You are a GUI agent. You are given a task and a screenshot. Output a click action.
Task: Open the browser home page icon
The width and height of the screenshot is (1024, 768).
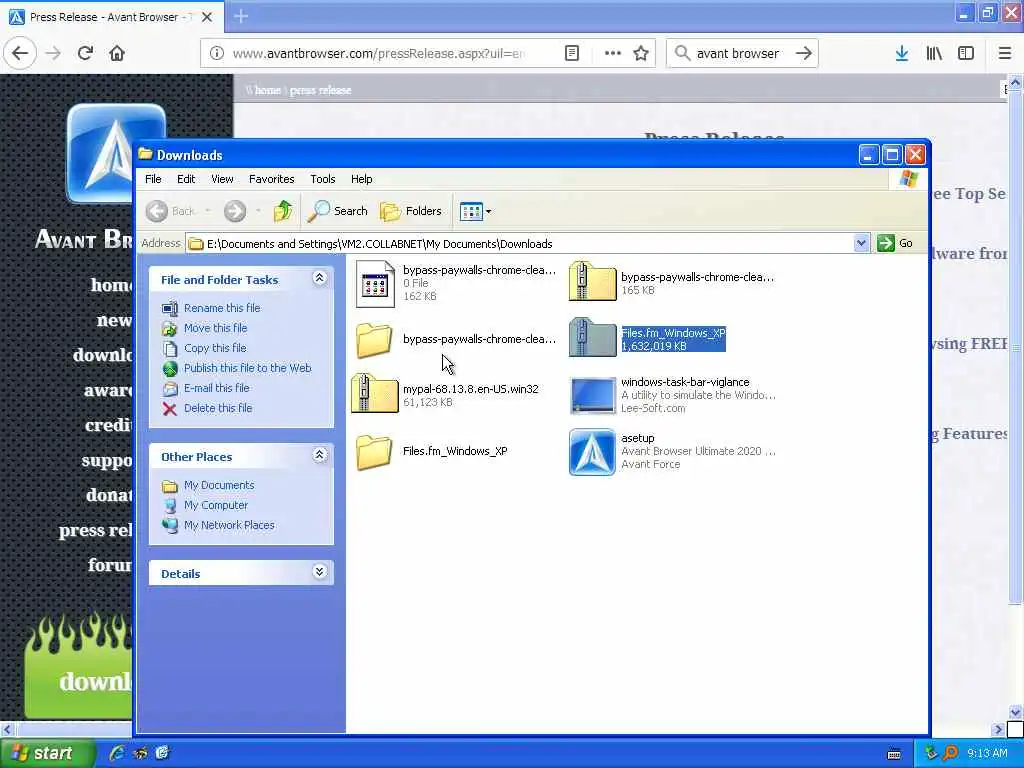click(117, 53)
